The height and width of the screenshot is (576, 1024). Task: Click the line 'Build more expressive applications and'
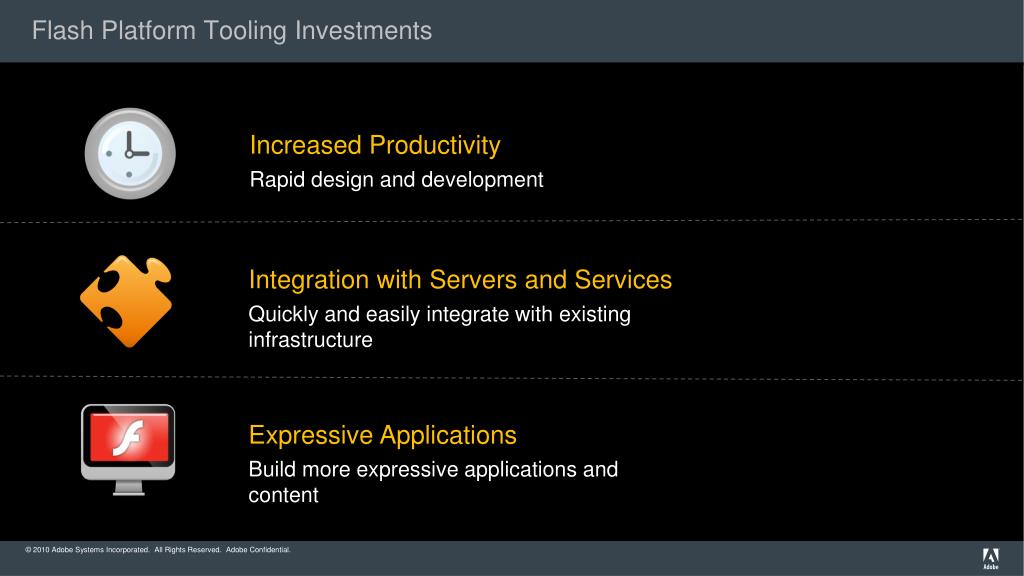click(x=433, y=469)
